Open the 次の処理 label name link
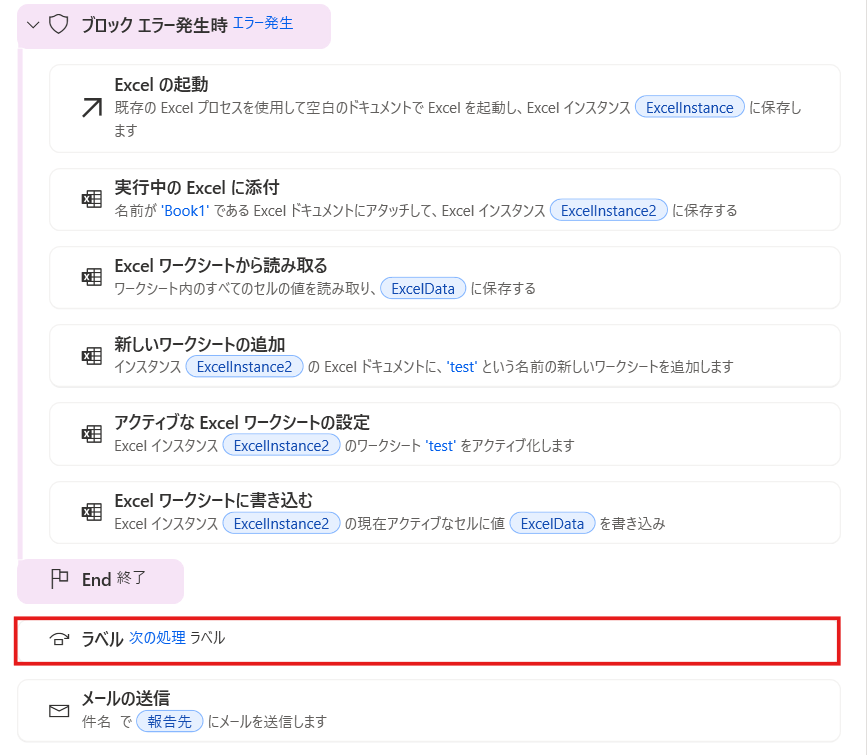The height and width of the screenshot is (755, 868). pos(157,638)
